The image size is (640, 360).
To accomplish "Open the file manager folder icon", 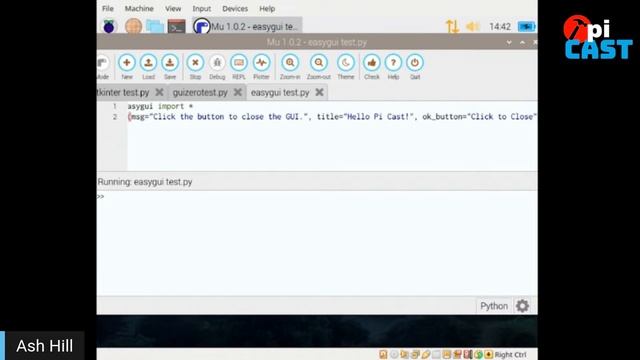I will tap(155, 27).
